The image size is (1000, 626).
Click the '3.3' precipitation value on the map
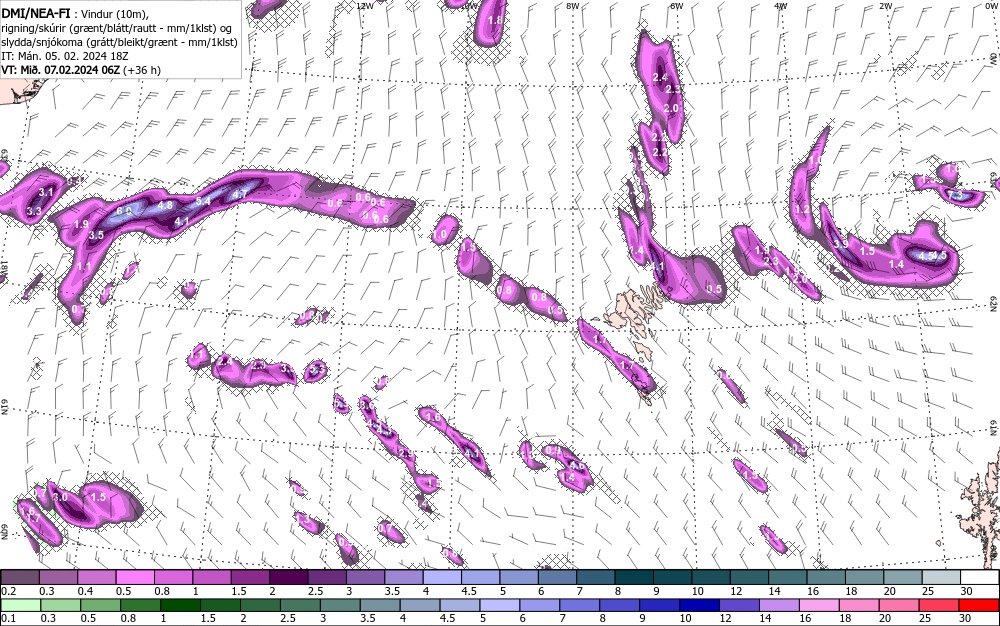(x=34, y=211)
